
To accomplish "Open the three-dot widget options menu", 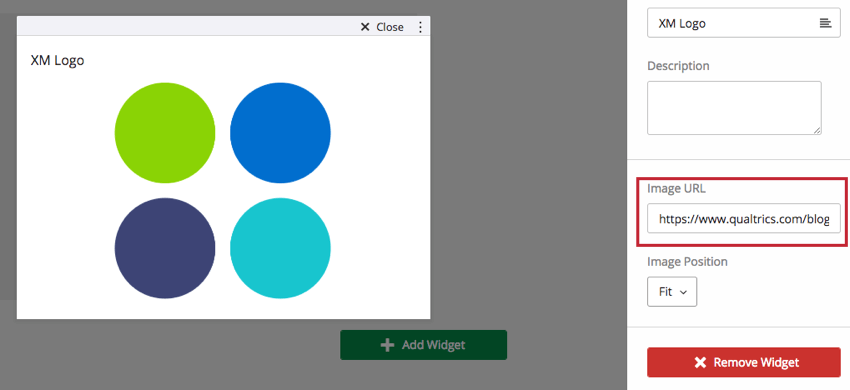I will click(420, 27).
